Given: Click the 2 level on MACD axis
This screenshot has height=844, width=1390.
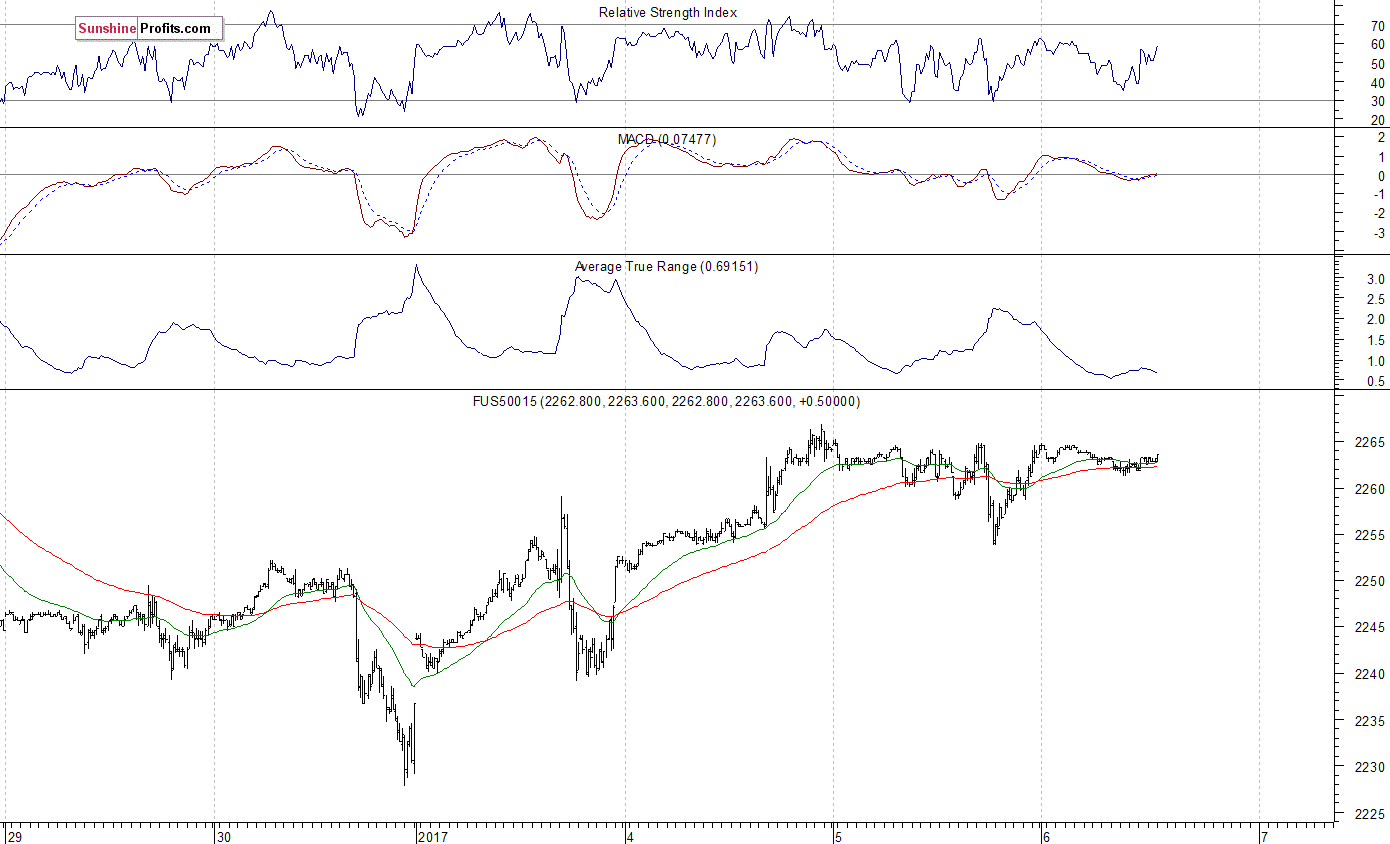Looking at the screenshot, I should pos(1382,138).
